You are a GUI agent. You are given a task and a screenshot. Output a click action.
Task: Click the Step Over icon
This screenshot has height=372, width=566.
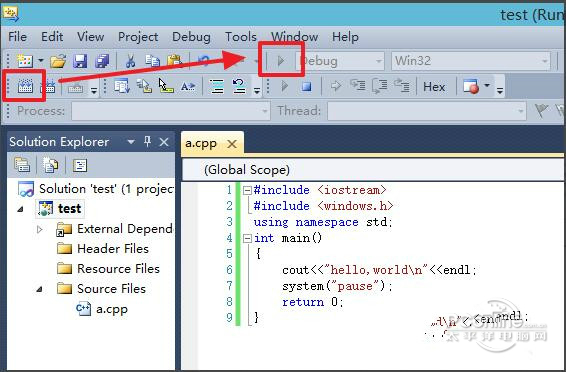pyautogui.click(x=379, y=87)
